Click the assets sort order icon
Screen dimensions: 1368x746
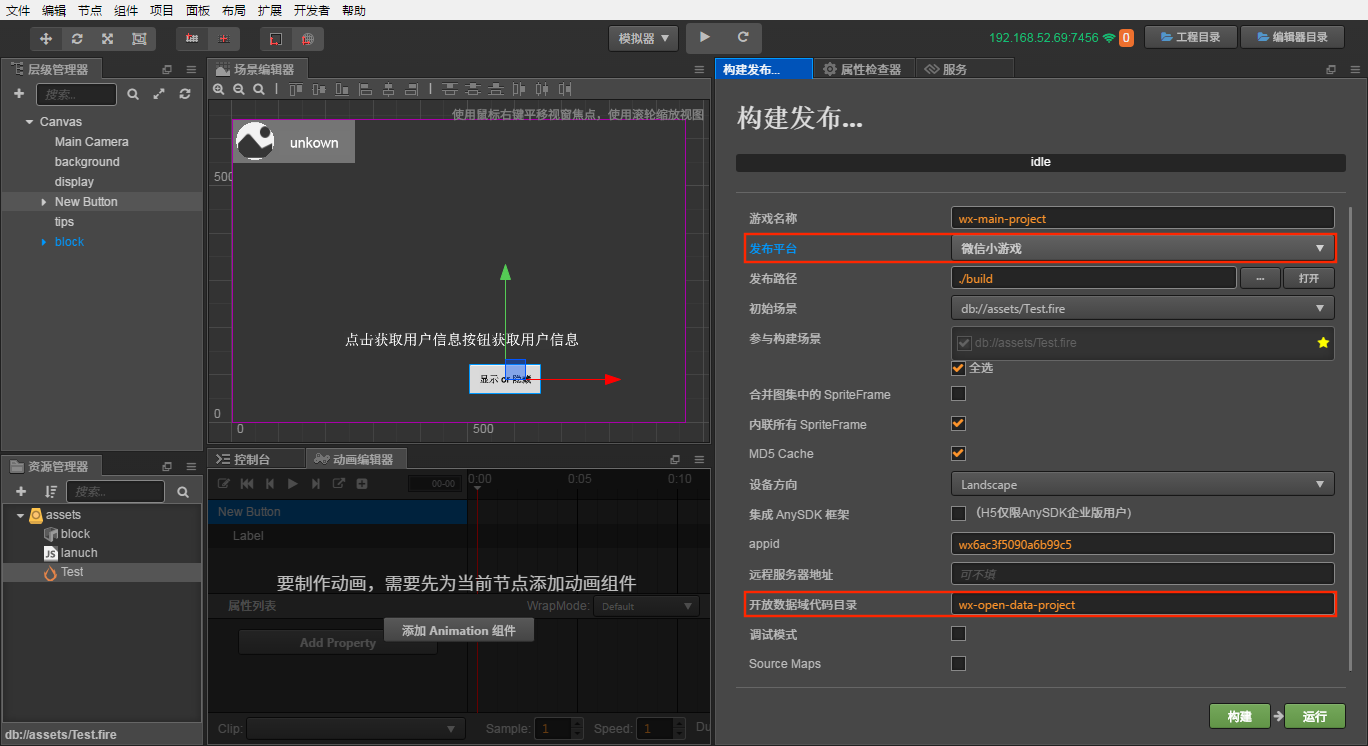[x=51, y=491]
